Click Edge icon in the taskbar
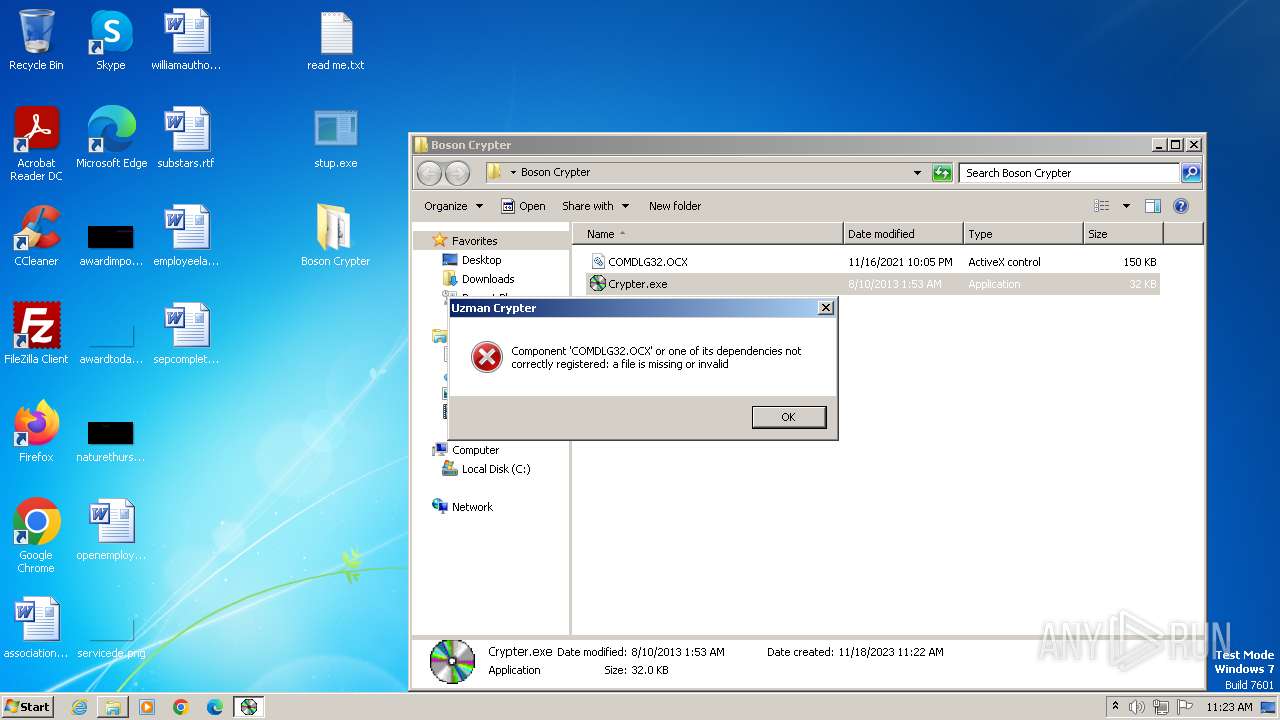 [215, 707]
